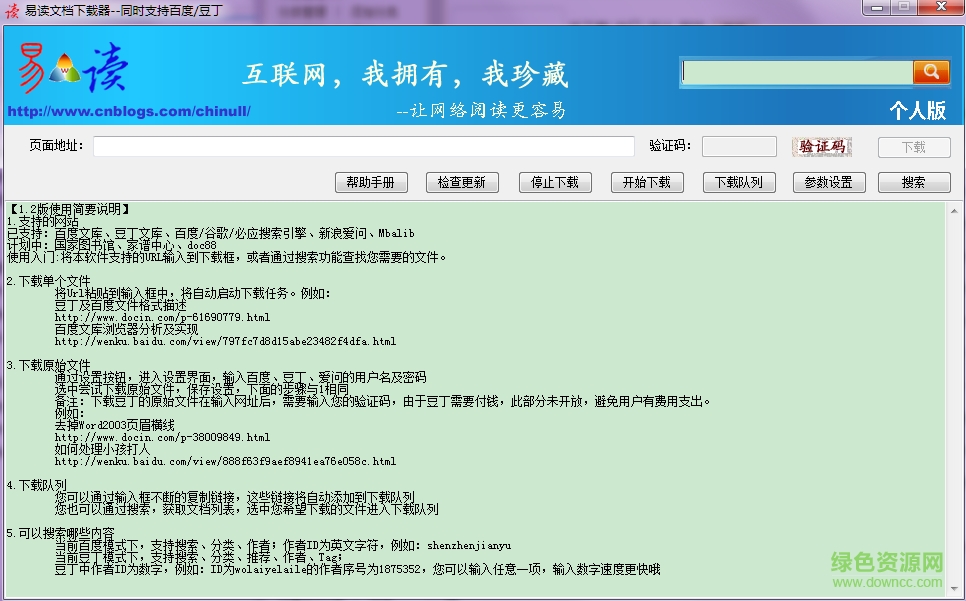Open the 帮助手册 help manual
The height and width of the screenshot is (601, 966).
point(370,182)
